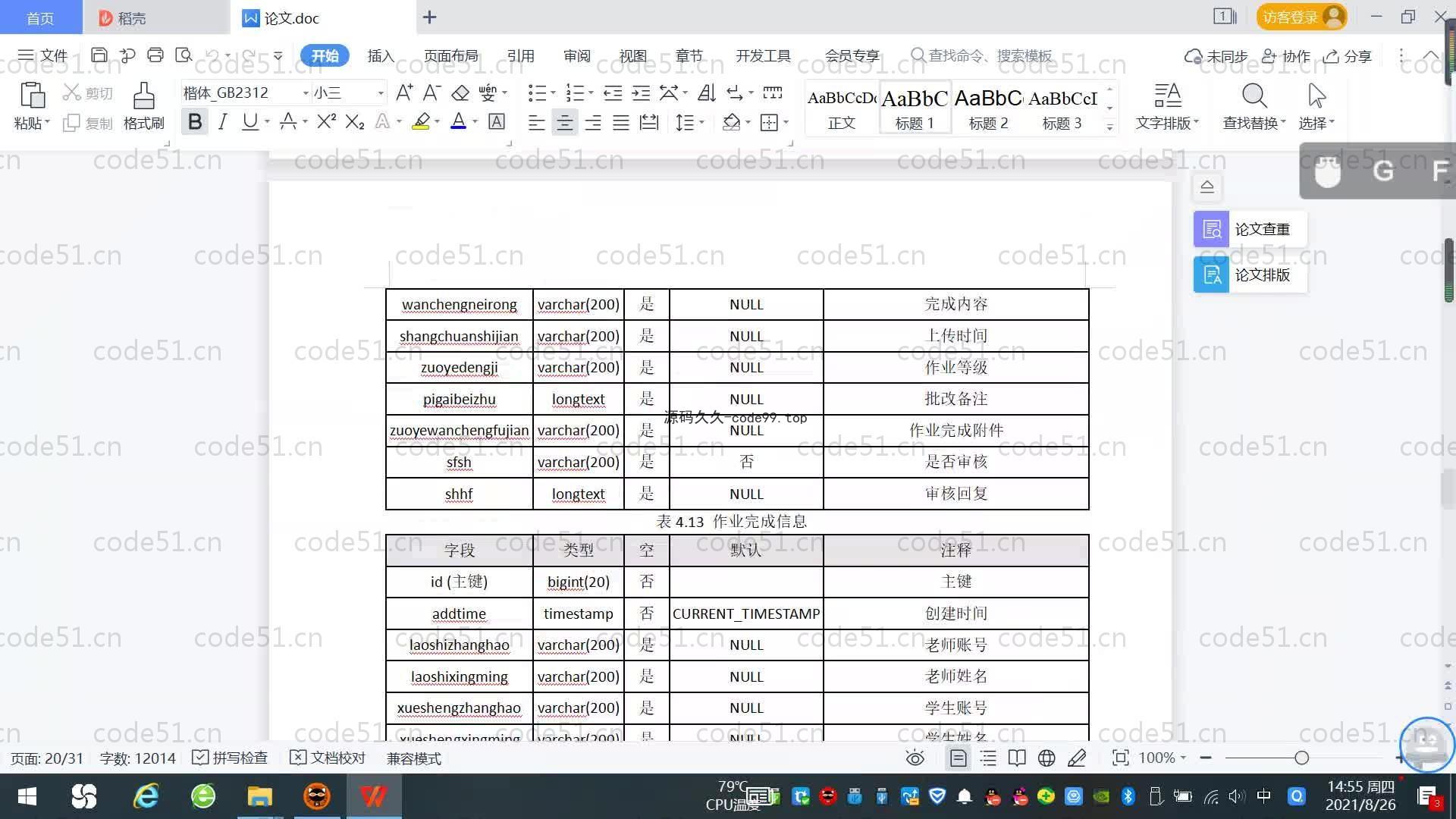This screenshot has width=1456, height=819.
Task: Apply superscript formatting
Action: tap(326, 122)
